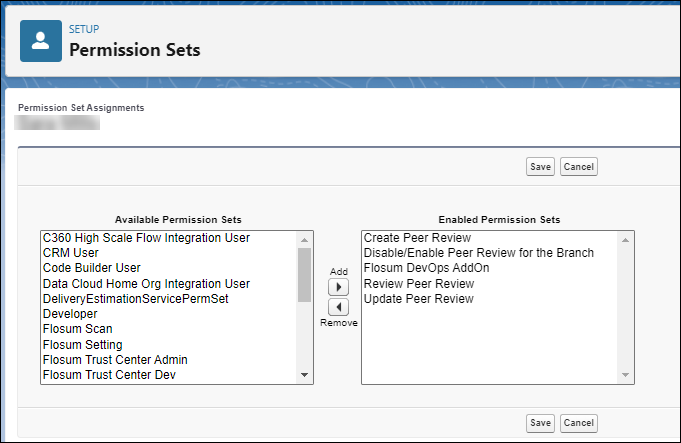Click Enabled list scroll down arrow
The image size is (681, 443).
[625, 375]
